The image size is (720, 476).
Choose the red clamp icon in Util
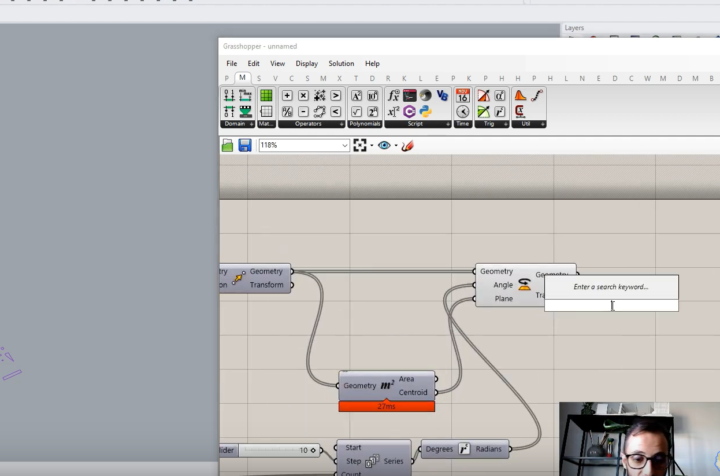click(x=520, y=111)
